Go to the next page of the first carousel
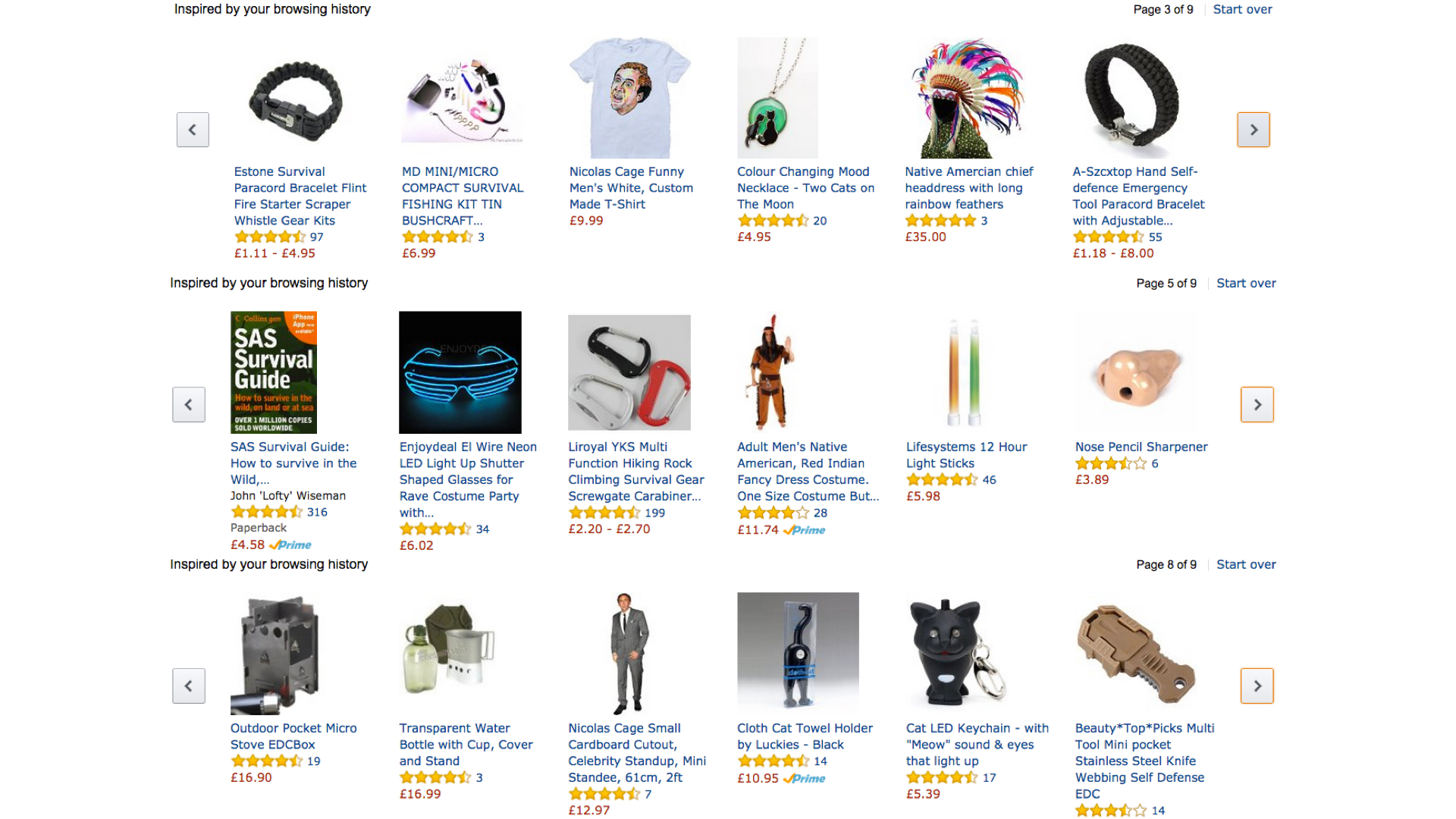Screen dimensions: 1456x819 pyautogui.click(x=1254, y=130)
